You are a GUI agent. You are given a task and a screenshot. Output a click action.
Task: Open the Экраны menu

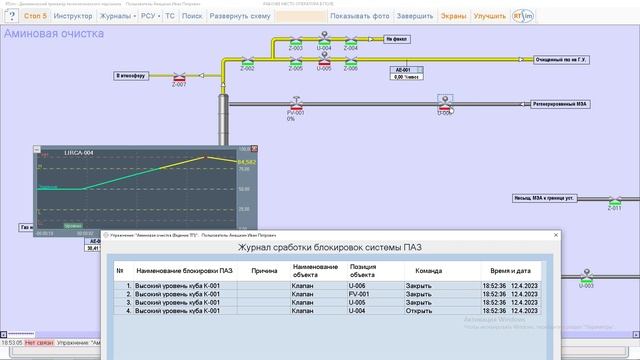click(453, 16)
